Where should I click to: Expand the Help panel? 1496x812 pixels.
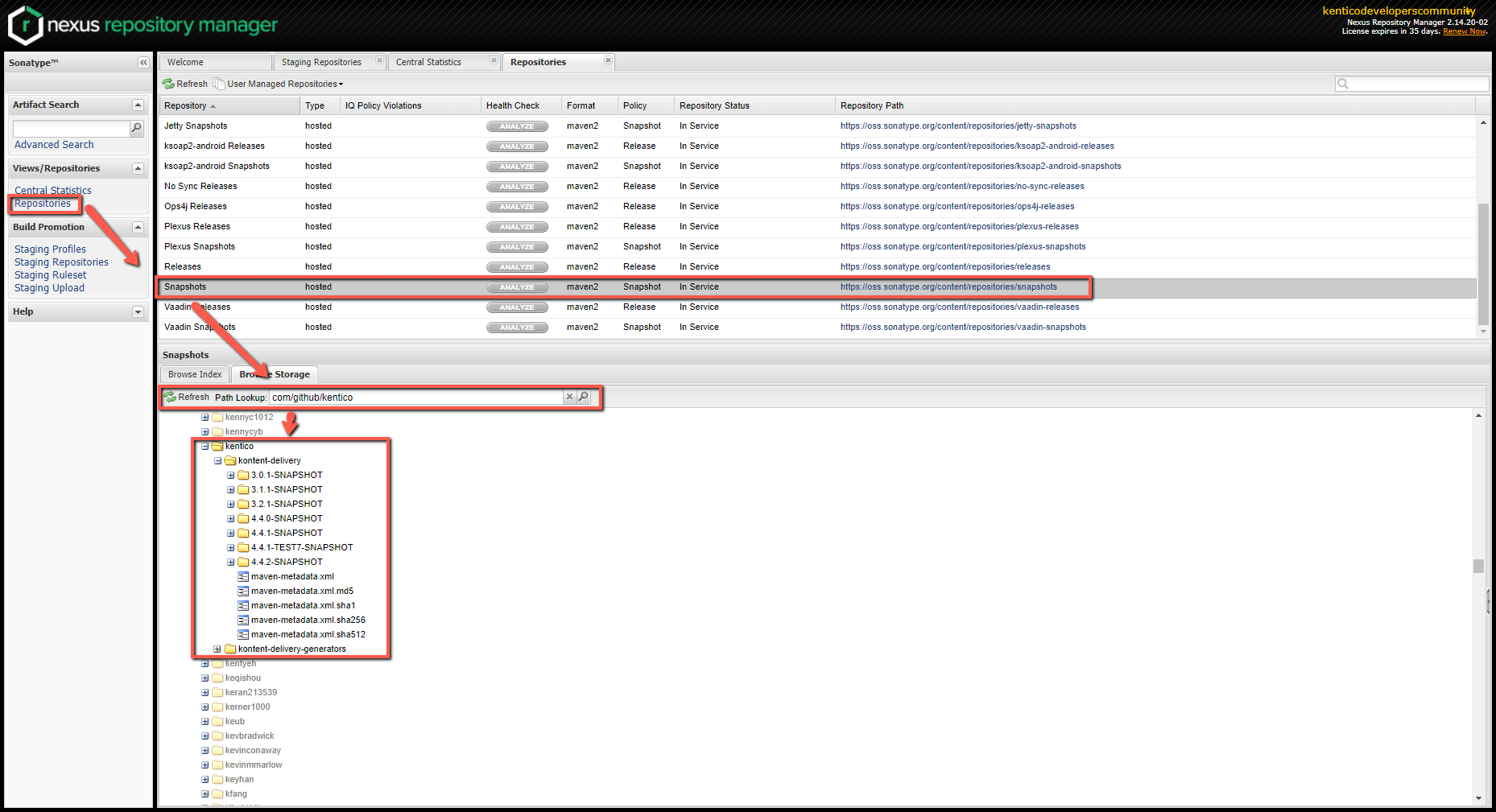pos(138,311)
